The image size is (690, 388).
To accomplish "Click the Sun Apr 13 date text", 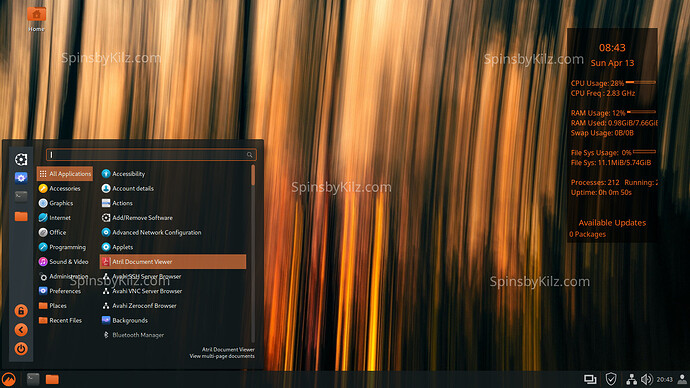I will tap(612, 63).
